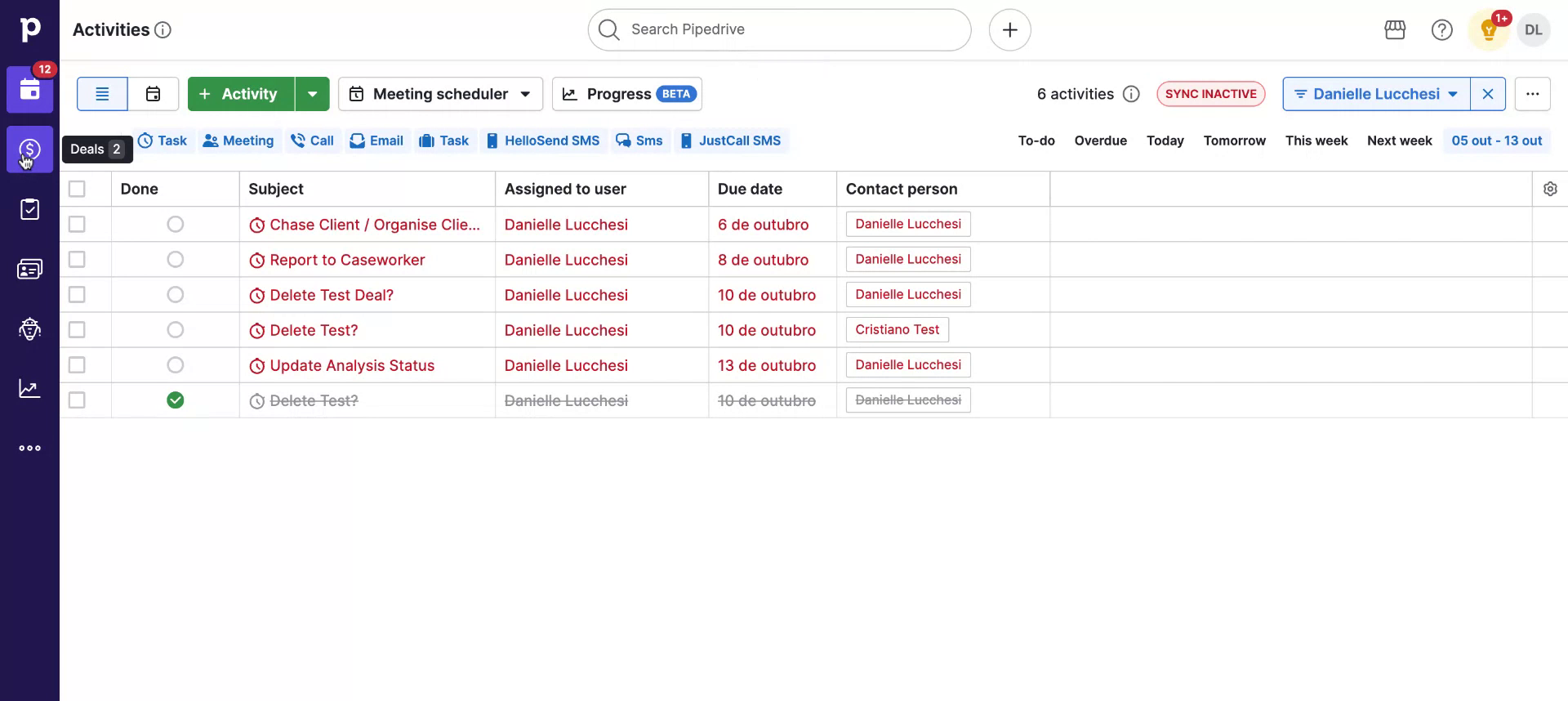The width and height of the screenshot is (1568, 701).
Task: Select the To-do time filter
Action: tap(1036, 141)
